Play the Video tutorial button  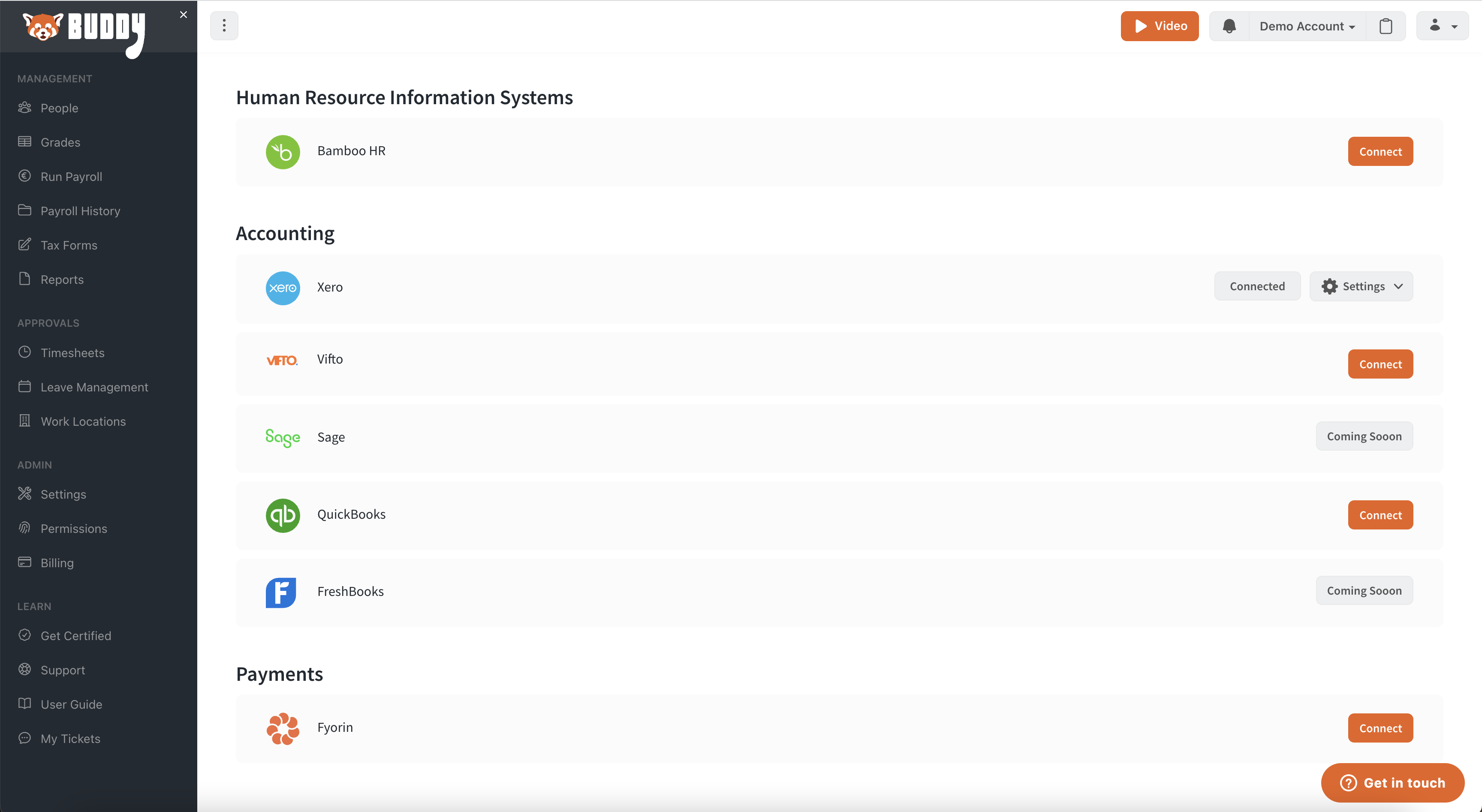[x=1159, y=26]
